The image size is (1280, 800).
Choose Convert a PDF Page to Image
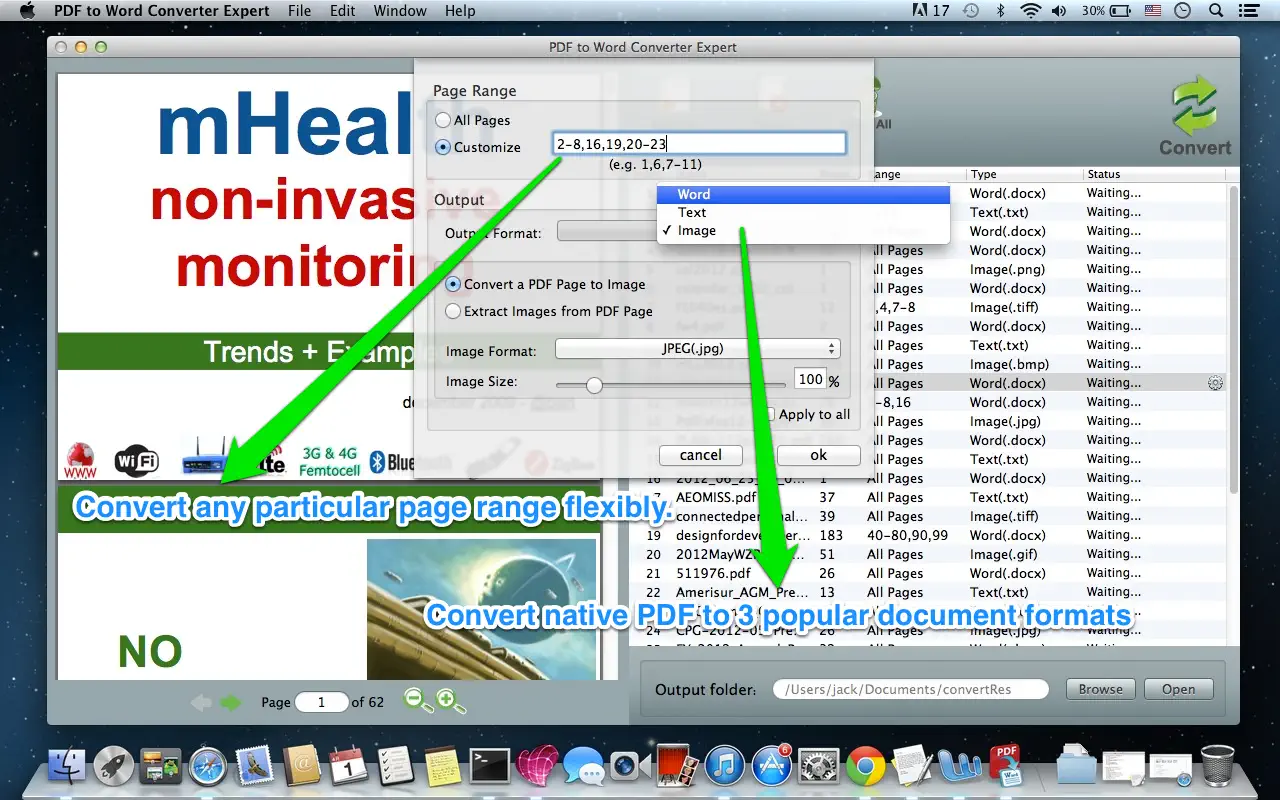click(453, 284)
